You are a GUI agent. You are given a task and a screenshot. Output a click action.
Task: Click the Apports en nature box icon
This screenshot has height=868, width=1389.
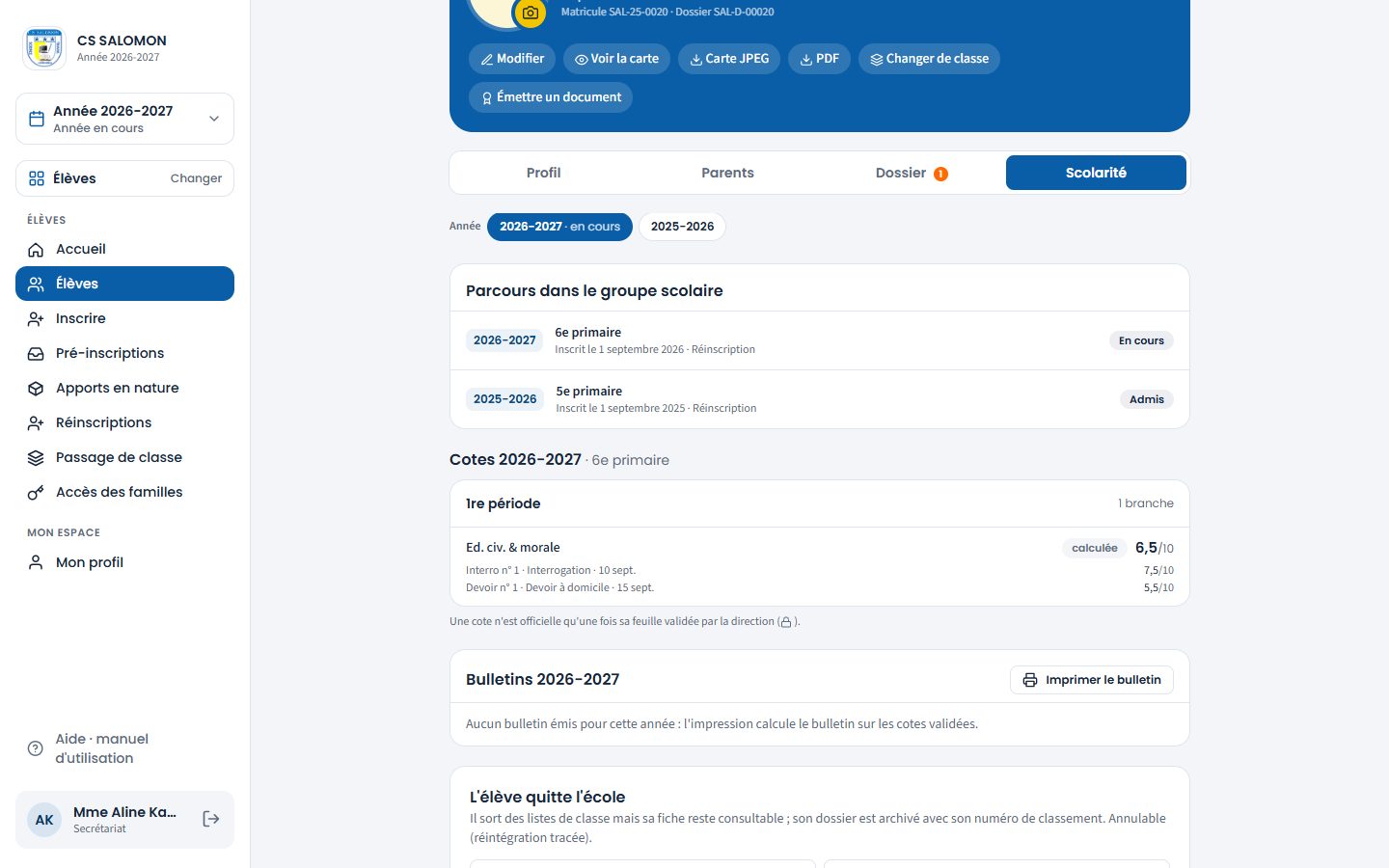pos(36,389)
